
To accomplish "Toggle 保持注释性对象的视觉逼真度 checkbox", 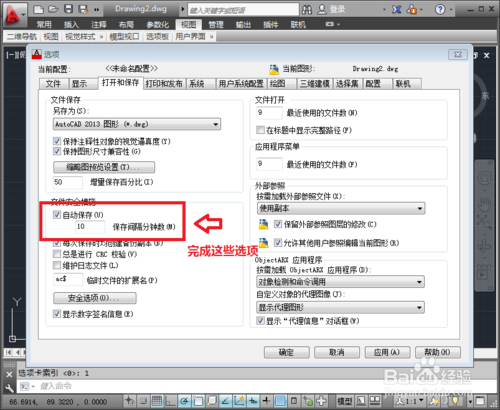I will 57,141.
